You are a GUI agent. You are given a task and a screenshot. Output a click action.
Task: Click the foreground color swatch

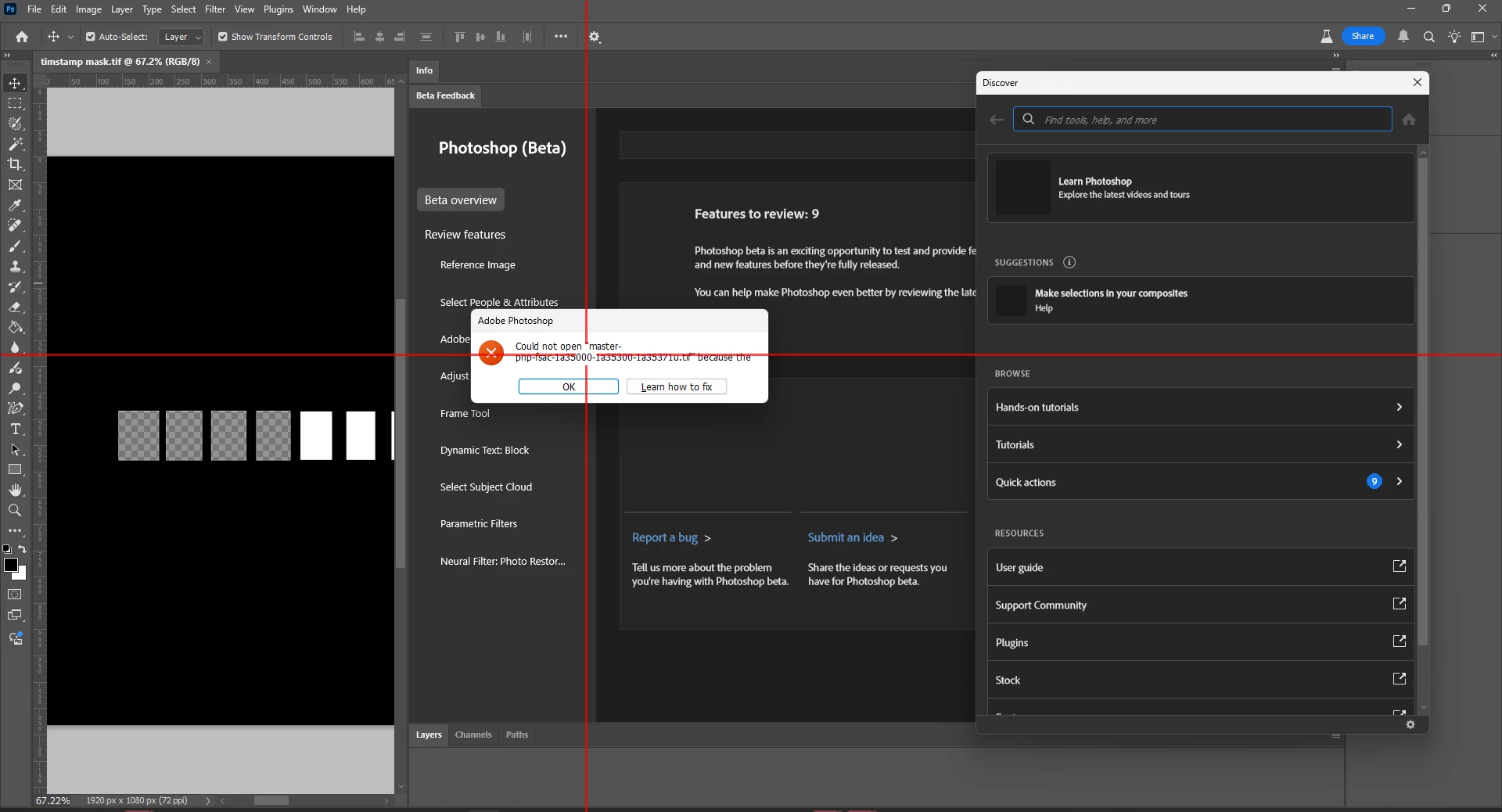[10, 565]
